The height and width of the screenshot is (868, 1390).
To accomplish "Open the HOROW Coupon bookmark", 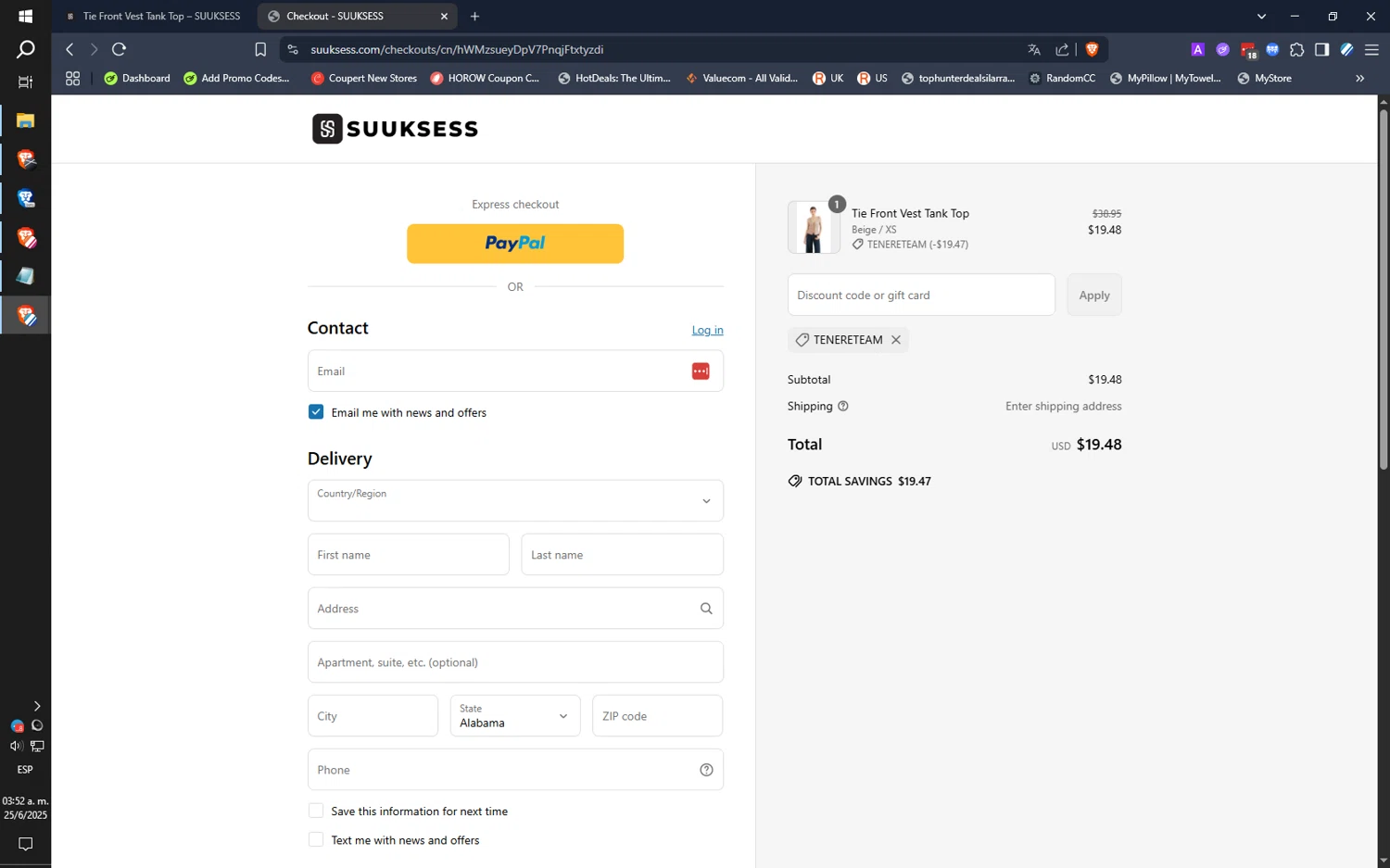I will pyautogui.click(x=485, y=79).
